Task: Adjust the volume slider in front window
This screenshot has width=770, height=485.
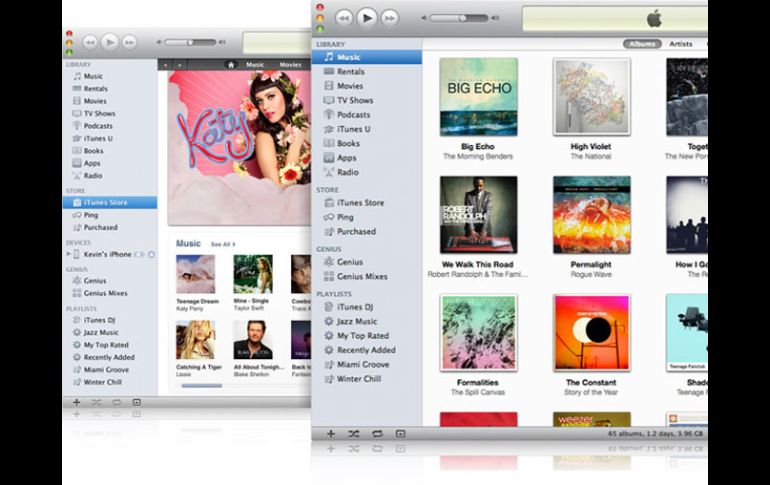Action: [462, 18]
